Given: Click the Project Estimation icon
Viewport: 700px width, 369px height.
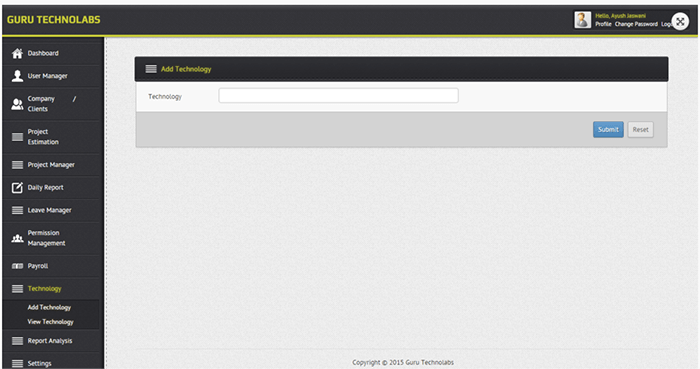Looking at the screenshot, I should pos(17,137).
